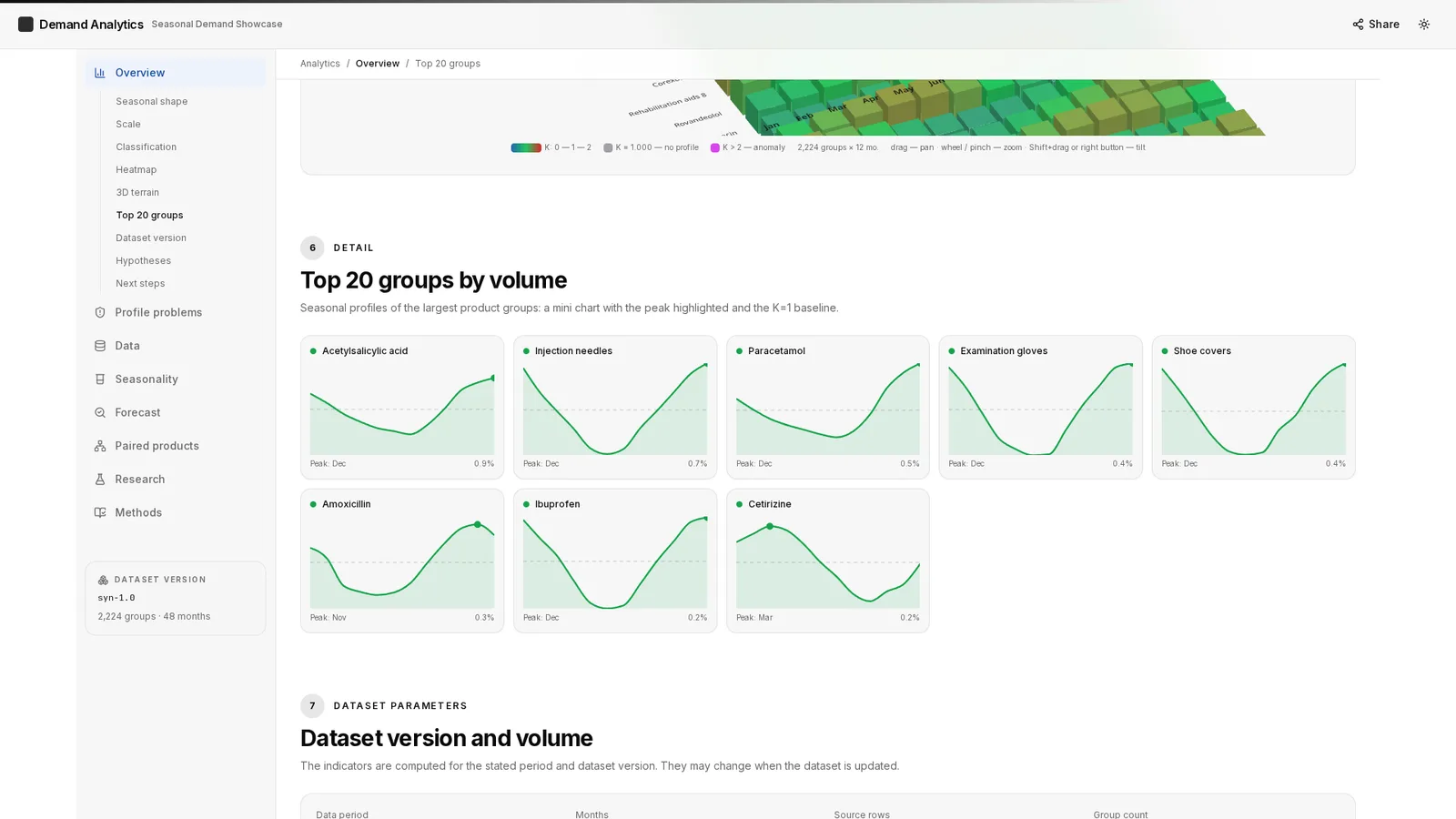Screen dimensions: 1456x819
Task: Click the Profile problems shield icon
Action: coord(100,312)
